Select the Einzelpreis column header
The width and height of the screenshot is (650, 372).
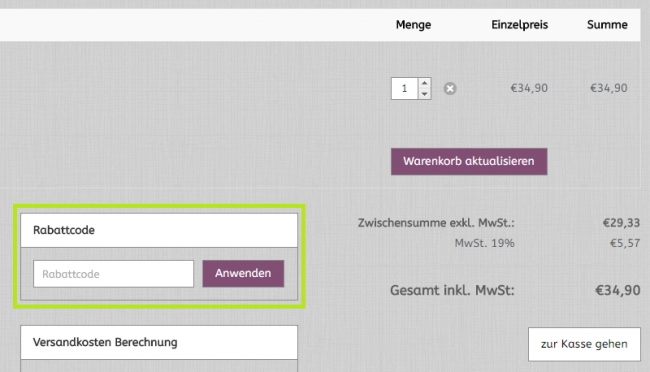click(x=519, y=25)
